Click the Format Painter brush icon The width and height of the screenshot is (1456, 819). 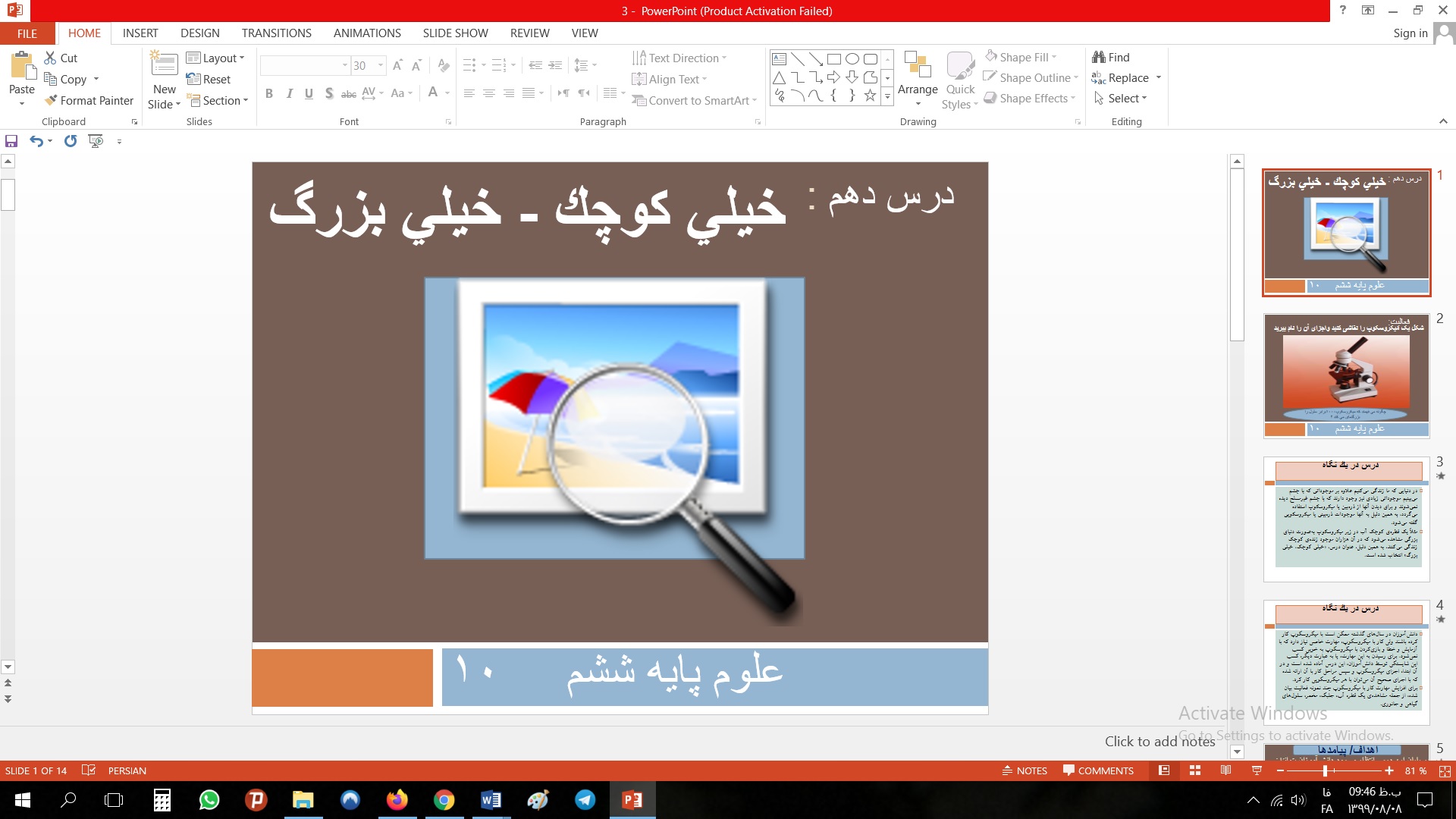click(x=51, y=100)
